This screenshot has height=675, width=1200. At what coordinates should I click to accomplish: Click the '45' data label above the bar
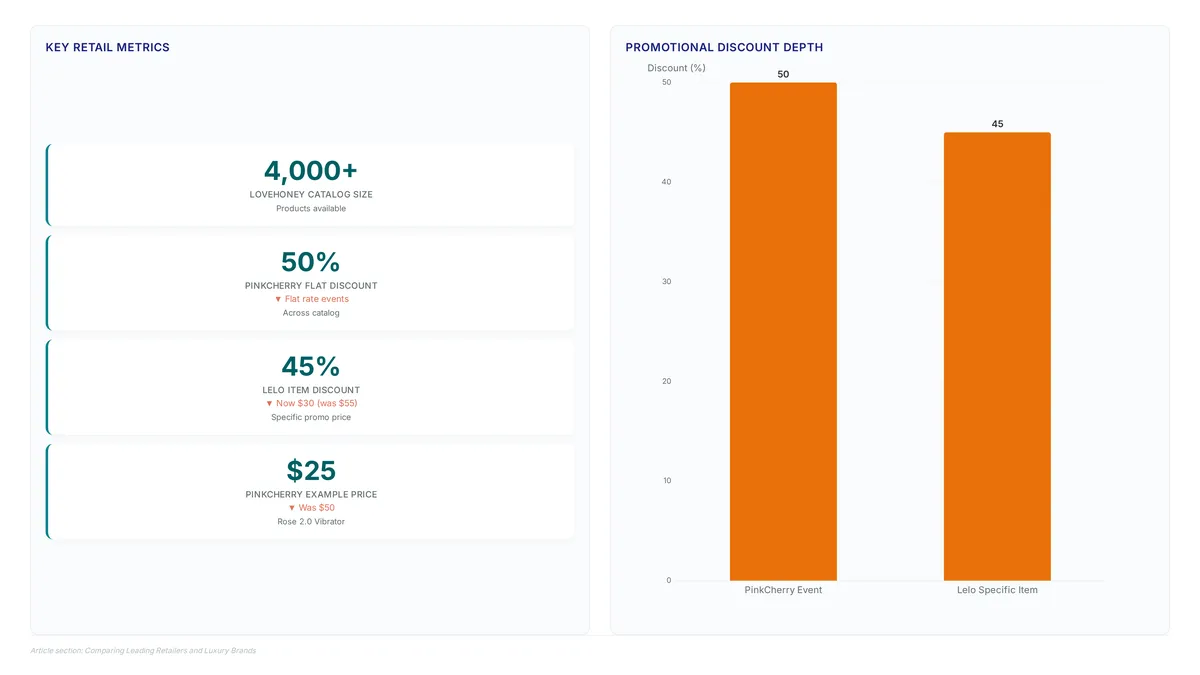tap(997, 124)
